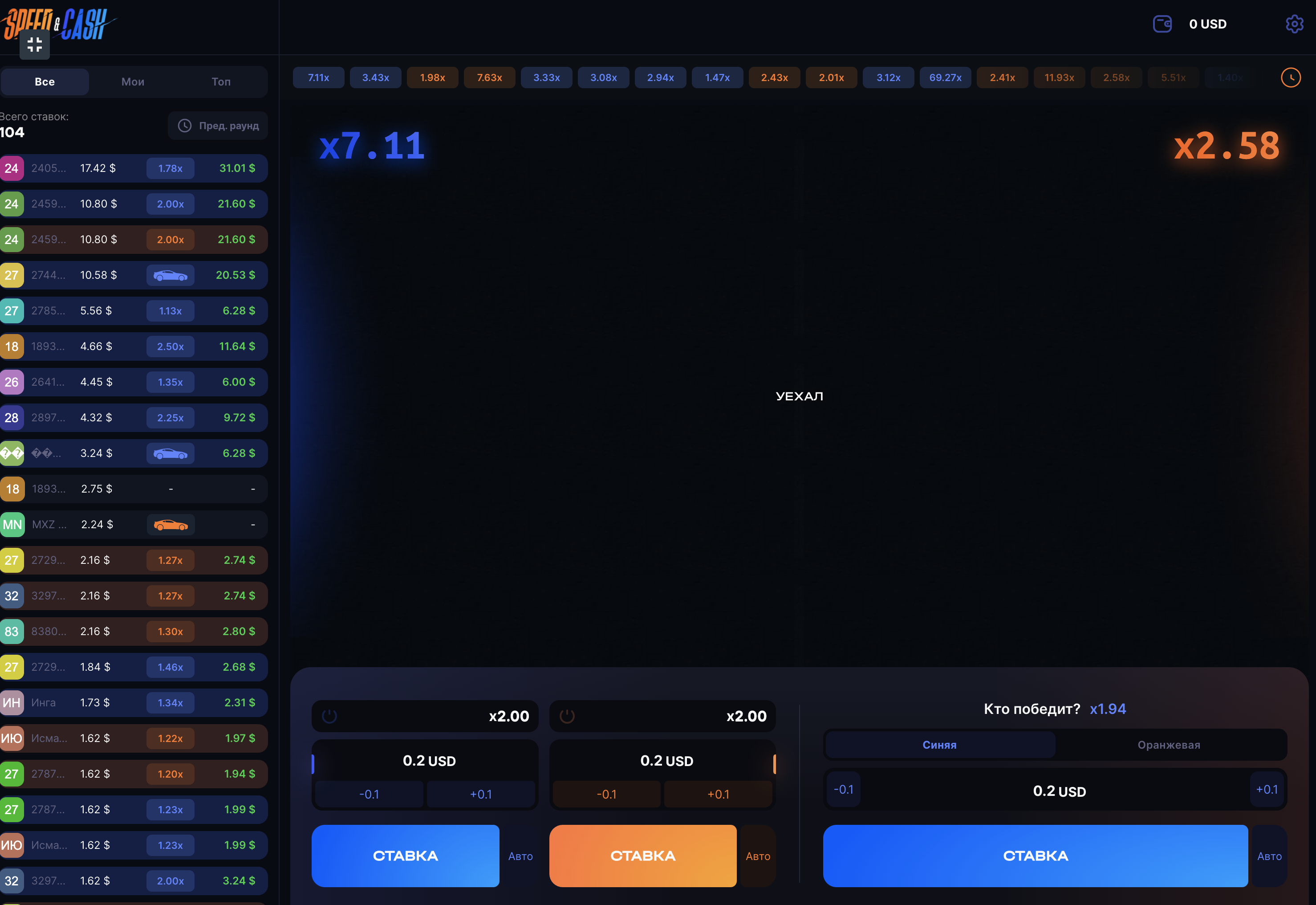The height and width of the screenshot is (905, 1316).
Task: Click the wallet icon next to balance
Action: [x=1162, y=24]
